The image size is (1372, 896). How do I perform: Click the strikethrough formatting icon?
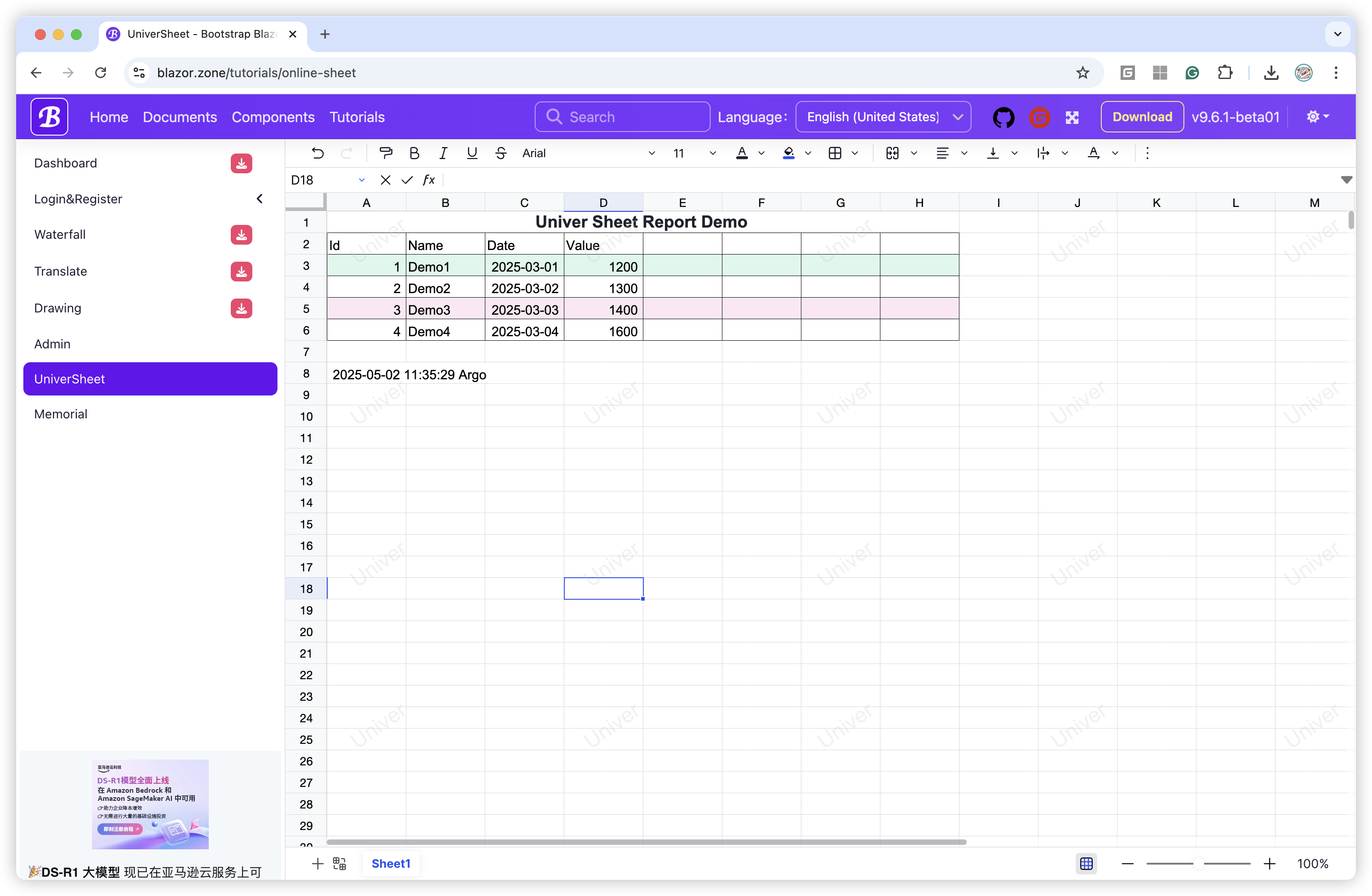[x=501, y=153]
